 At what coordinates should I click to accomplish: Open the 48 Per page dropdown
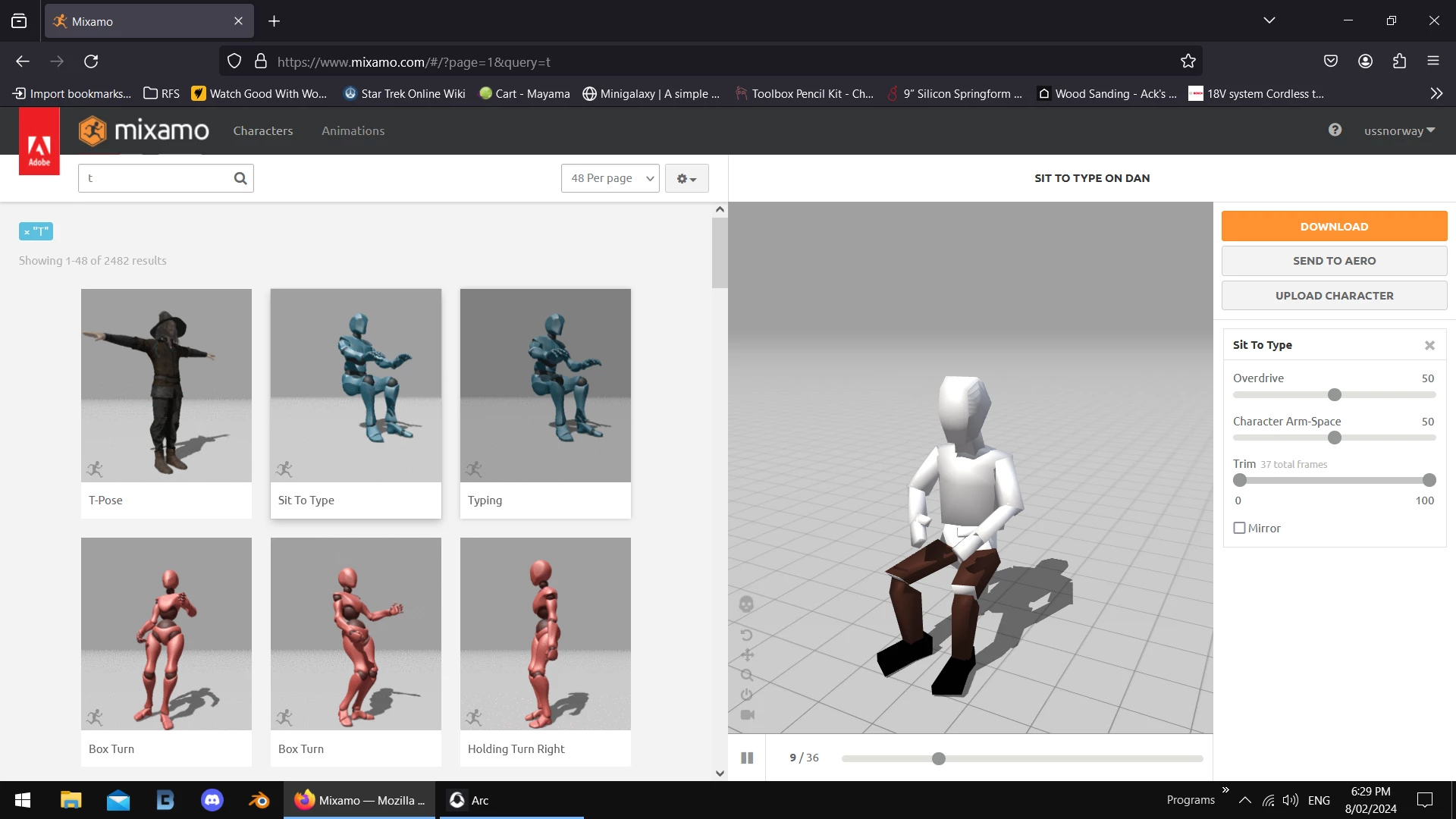click(610, 178)
